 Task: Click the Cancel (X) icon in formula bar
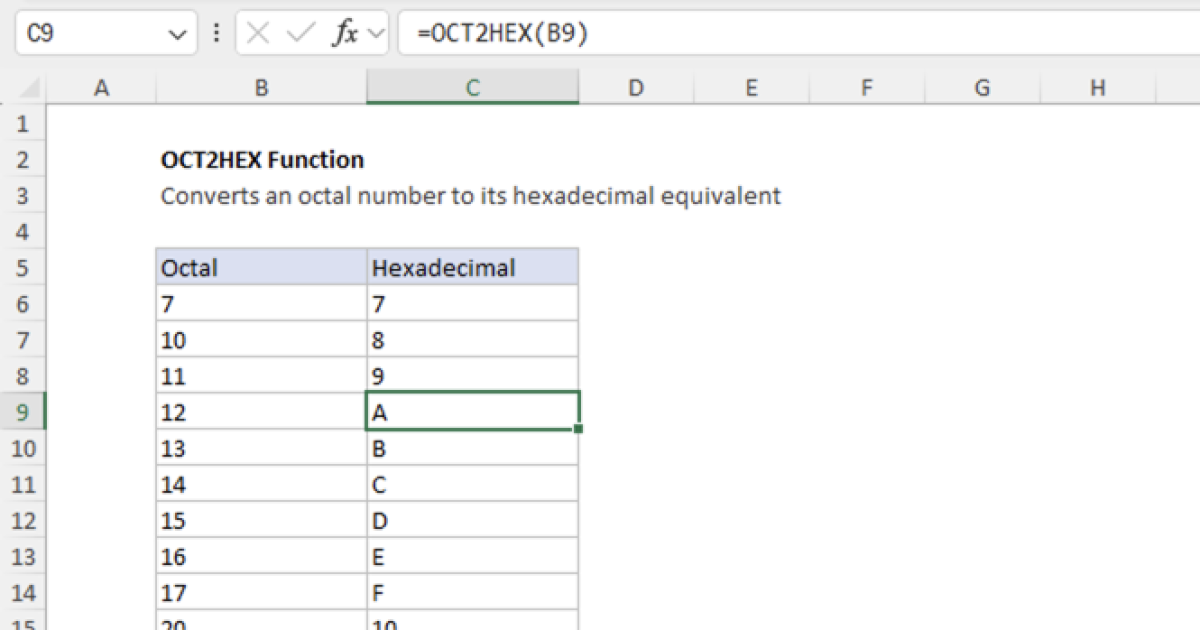pos(258,33)
